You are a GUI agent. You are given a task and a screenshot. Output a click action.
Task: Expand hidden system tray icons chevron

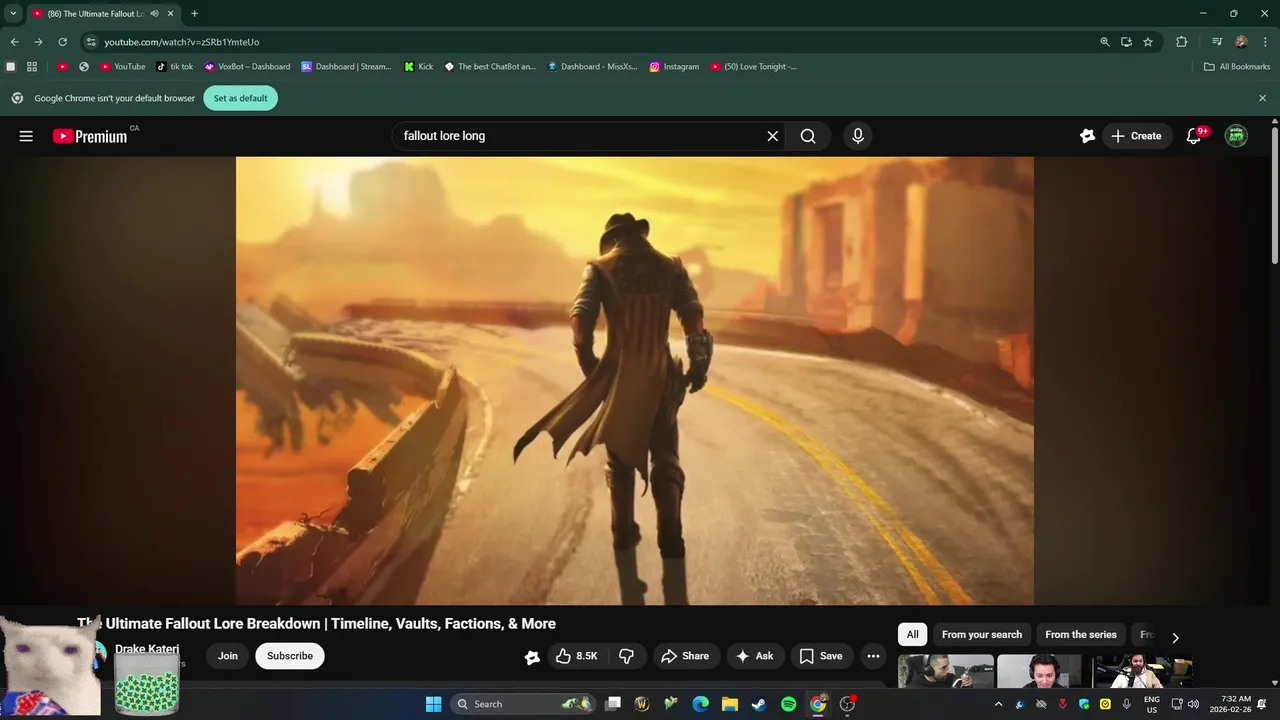[997, 704]
